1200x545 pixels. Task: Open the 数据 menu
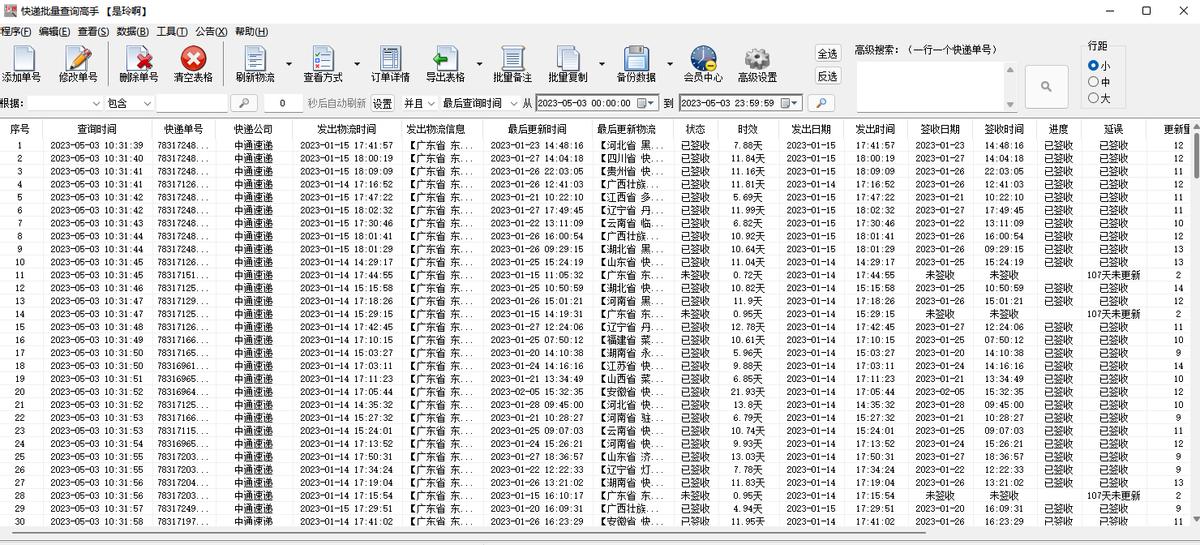pyautogui.click(x=133, y=32)
